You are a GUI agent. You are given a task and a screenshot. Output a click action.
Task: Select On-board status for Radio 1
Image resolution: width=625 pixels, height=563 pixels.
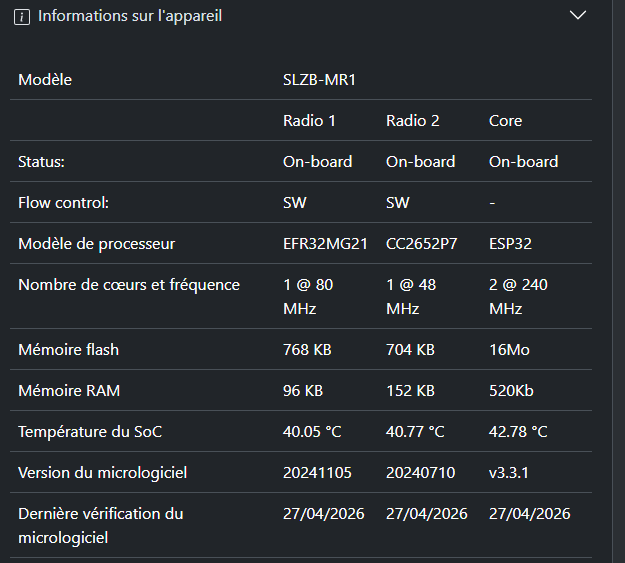[x=318, y=161]
